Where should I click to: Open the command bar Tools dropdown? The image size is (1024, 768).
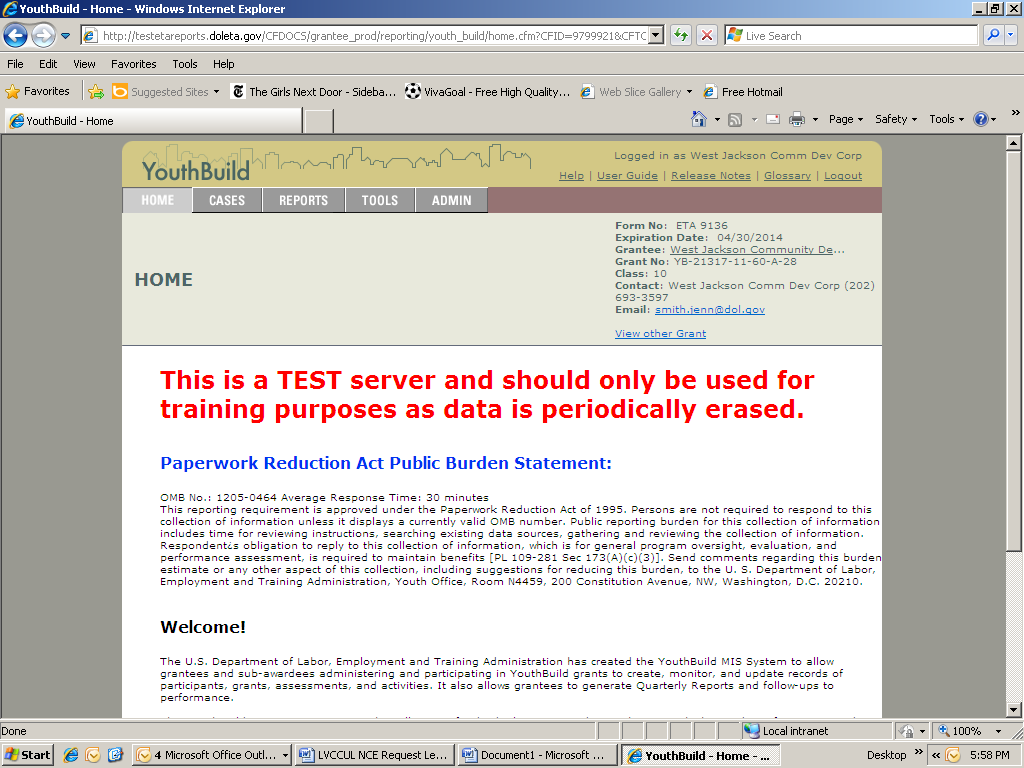(x=946, y=119)
